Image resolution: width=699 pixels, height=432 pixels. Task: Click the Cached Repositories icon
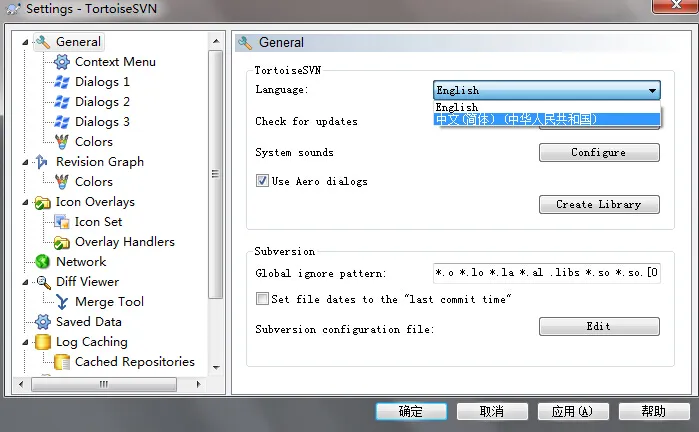pos(62,362)
